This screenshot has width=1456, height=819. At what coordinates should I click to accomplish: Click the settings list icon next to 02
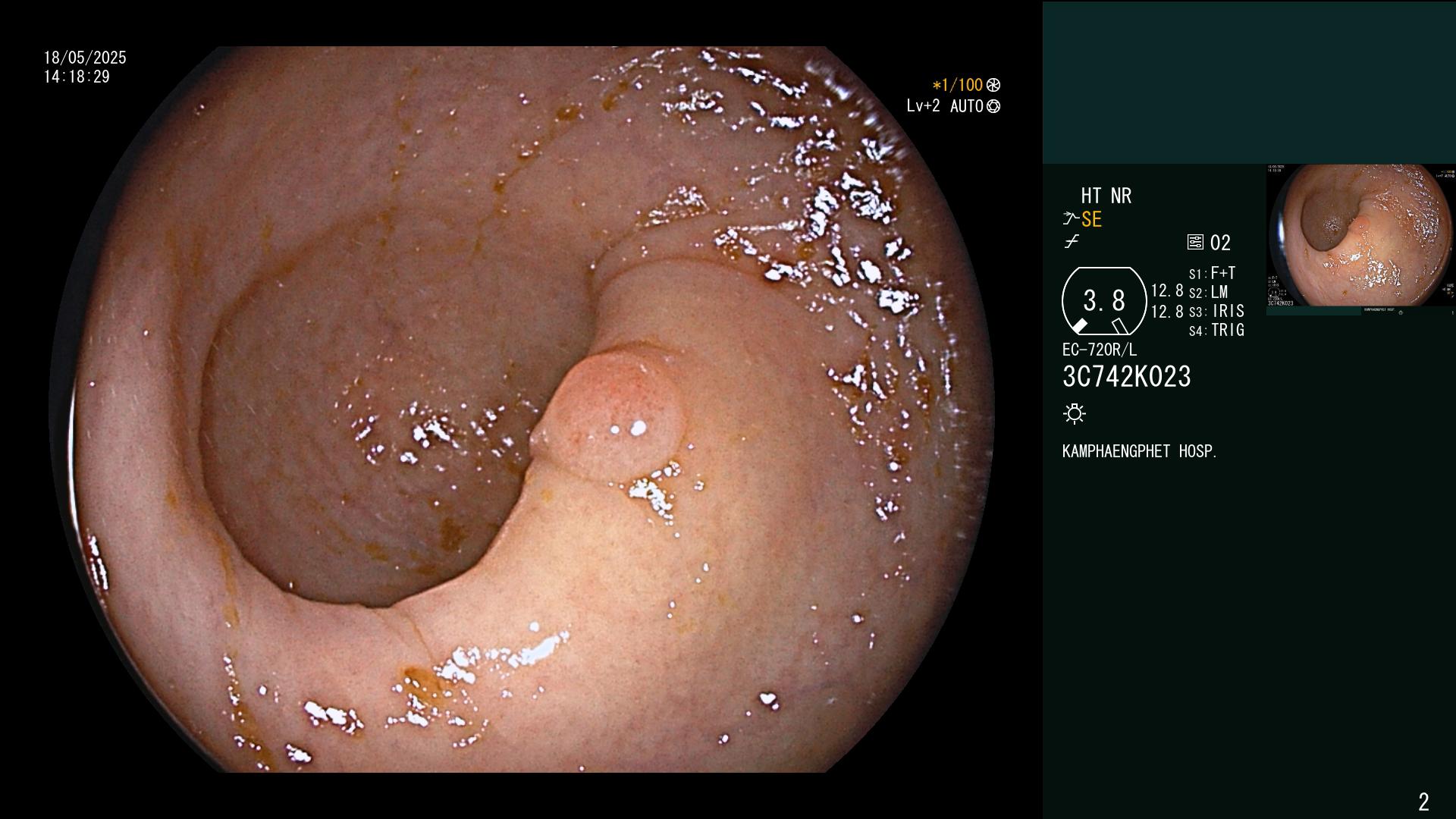click(1195, 243)
